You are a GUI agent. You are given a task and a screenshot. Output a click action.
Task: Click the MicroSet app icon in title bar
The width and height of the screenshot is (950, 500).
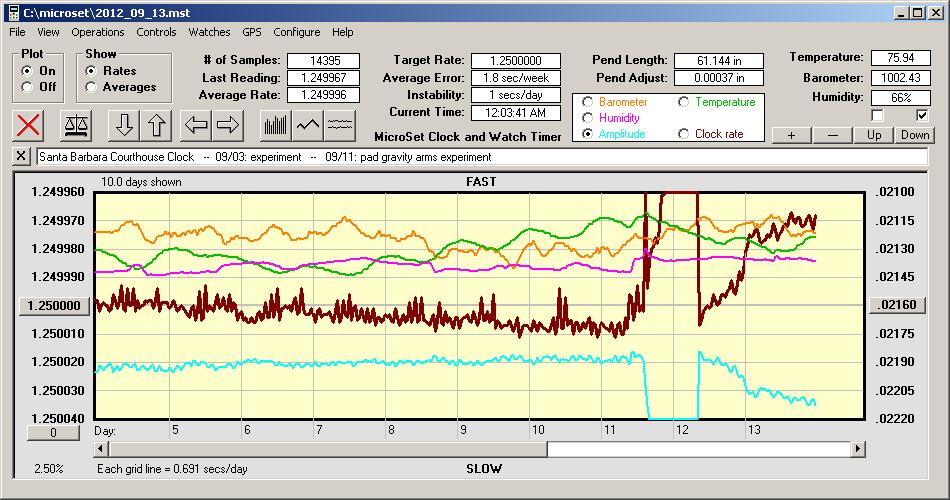coord(13,13)
